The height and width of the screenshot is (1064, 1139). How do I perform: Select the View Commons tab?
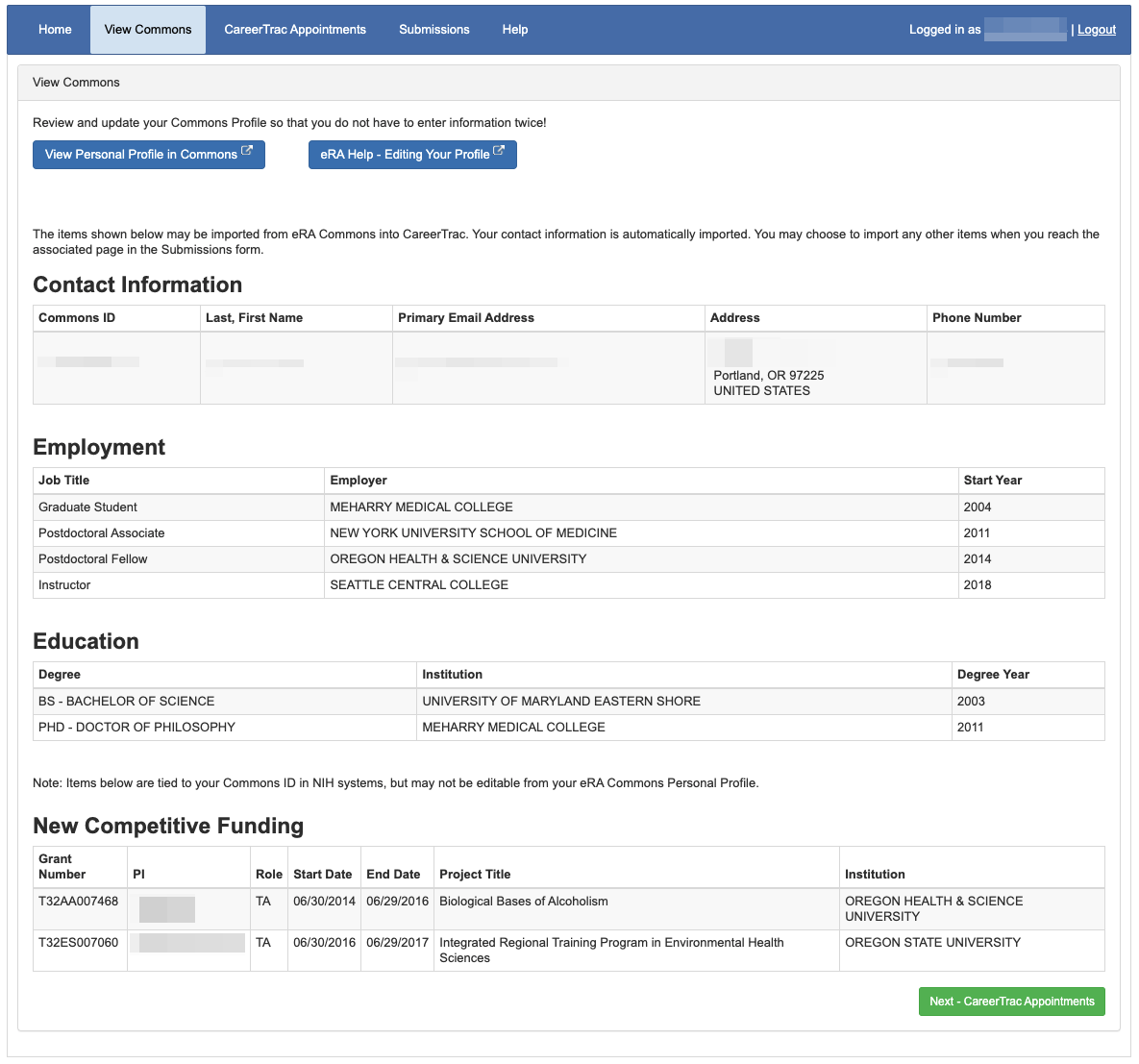[x=148, y=30]
